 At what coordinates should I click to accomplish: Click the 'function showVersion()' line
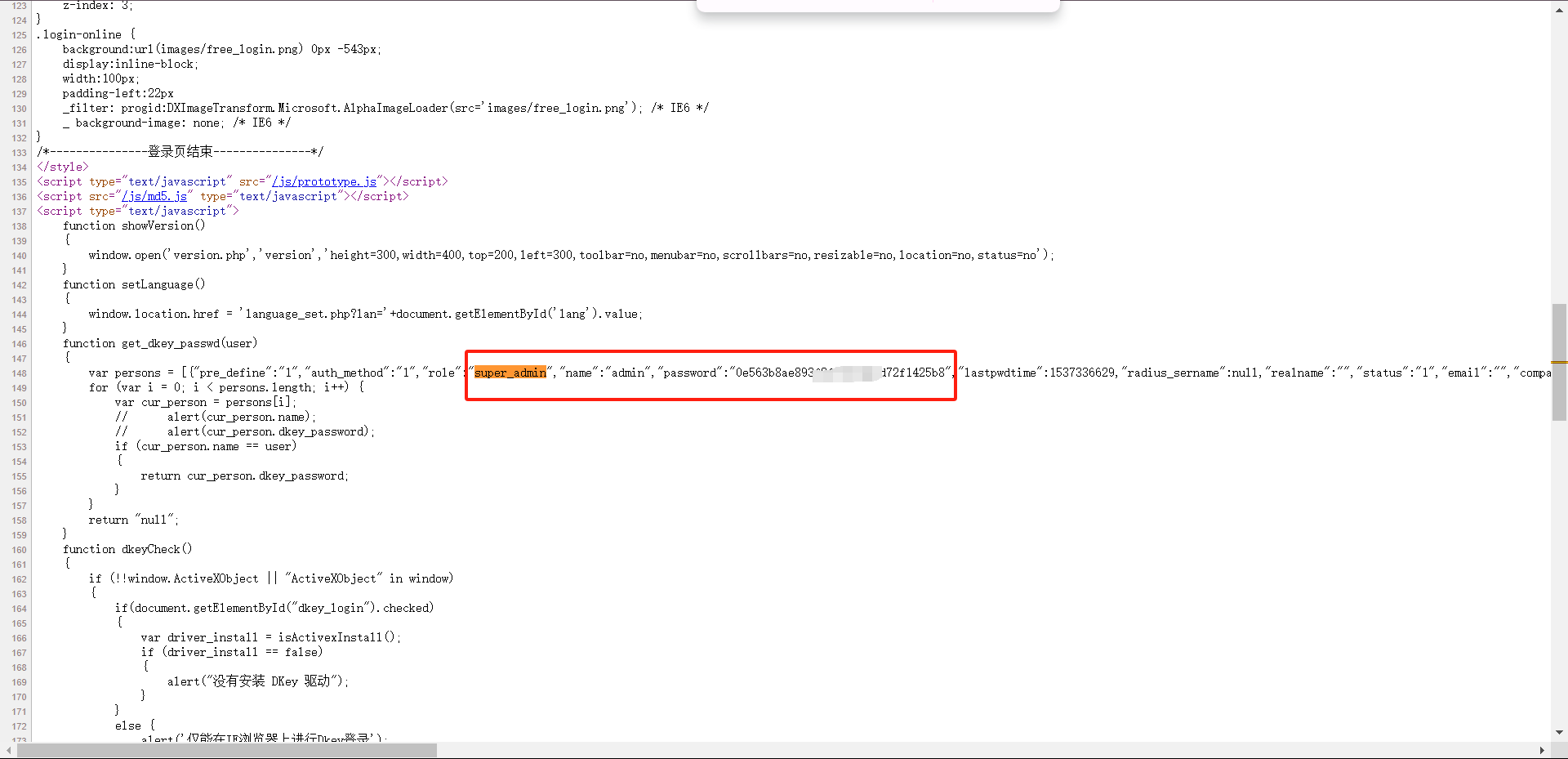134,225
